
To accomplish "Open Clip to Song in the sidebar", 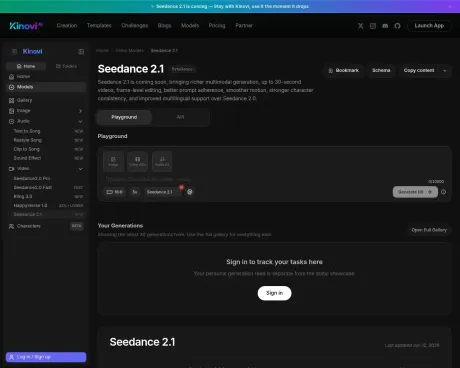I will pos(48,149).
